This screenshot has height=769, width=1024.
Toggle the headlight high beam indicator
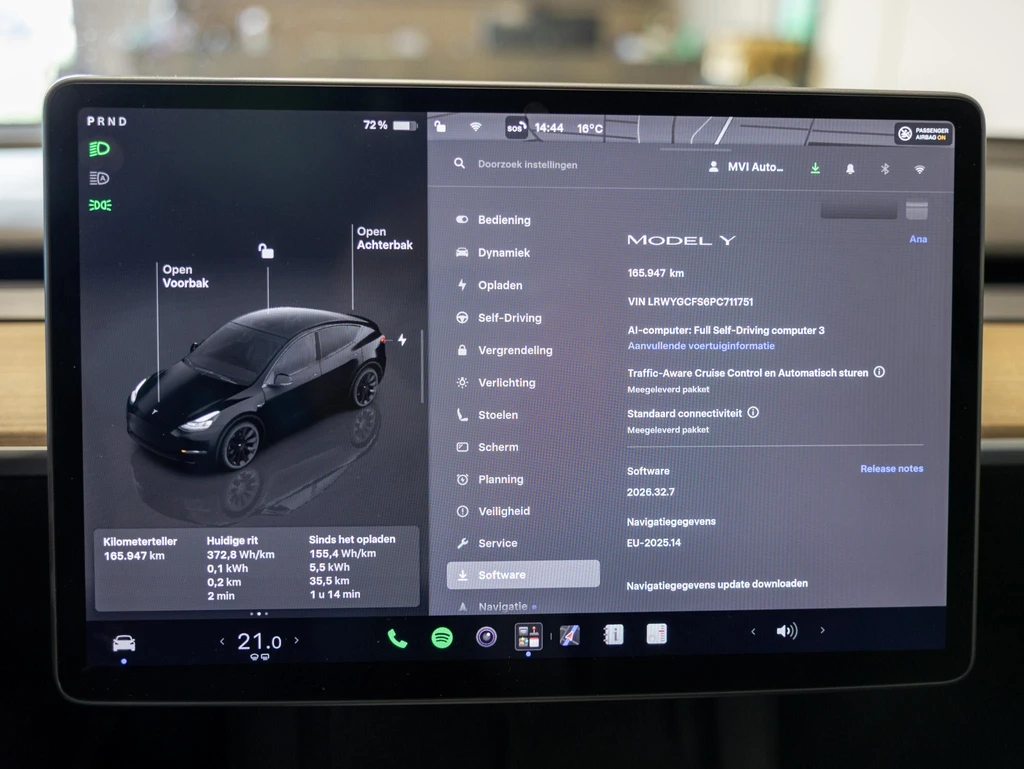click(x=99, y=149)
